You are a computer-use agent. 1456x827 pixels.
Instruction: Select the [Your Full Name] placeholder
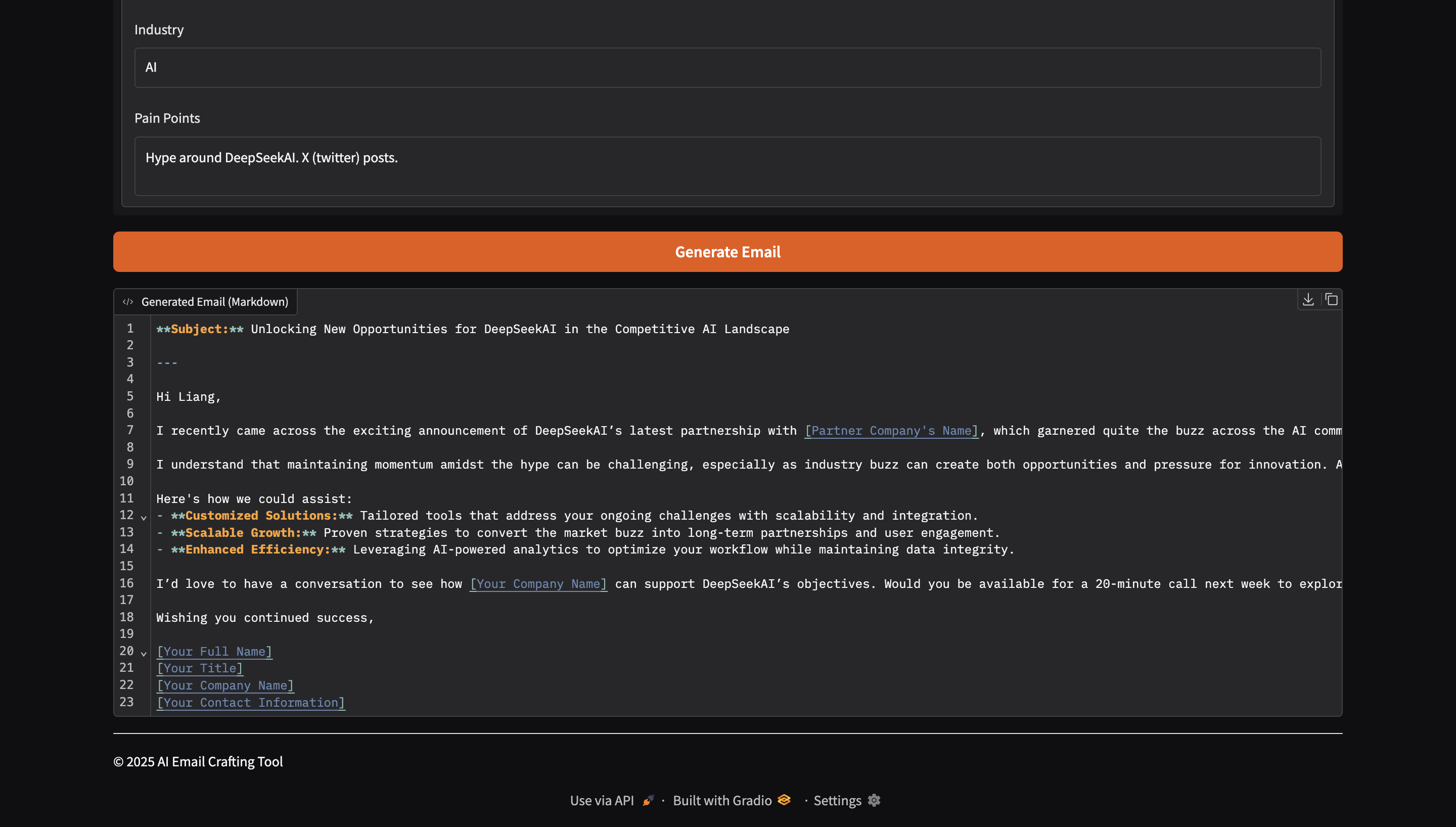click(x=215, y=652)
